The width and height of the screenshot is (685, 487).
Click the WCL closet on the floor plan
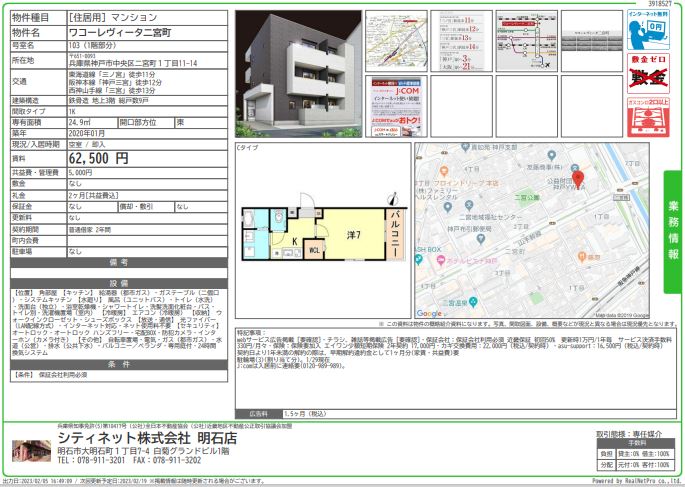pos(314,250)
